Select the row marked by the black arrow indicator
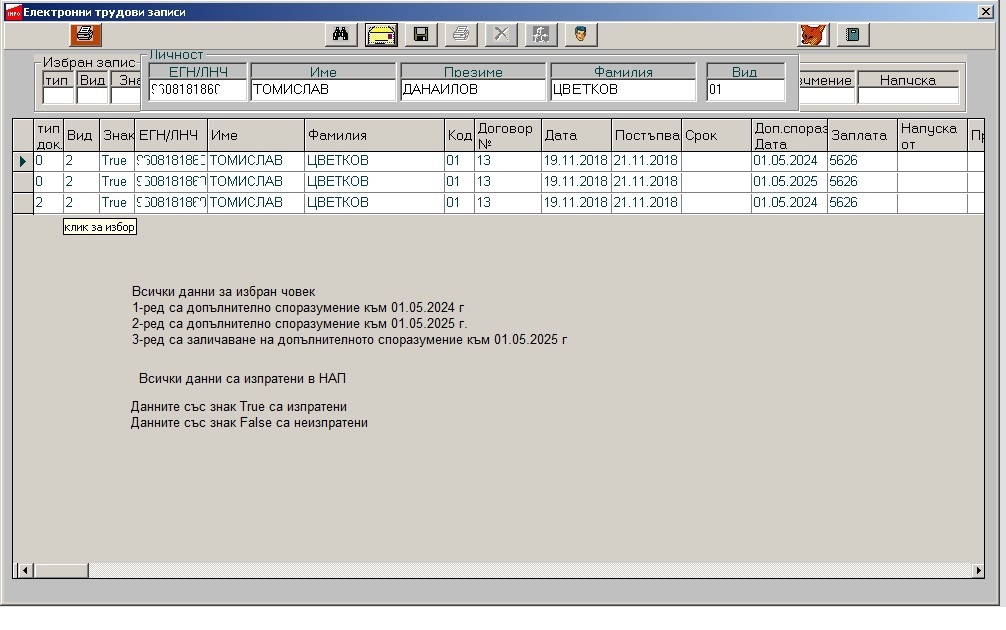This screenshot has width=1006, height=630. click(x=23, y=161)
